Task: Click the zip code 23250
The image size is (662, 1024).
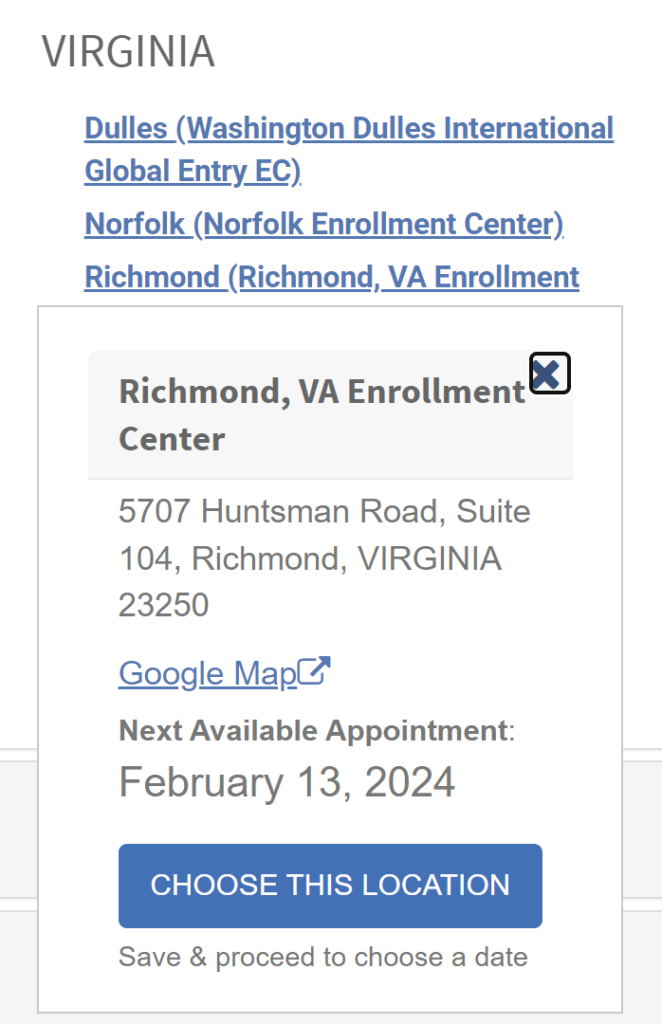Action: pos(164,605)
